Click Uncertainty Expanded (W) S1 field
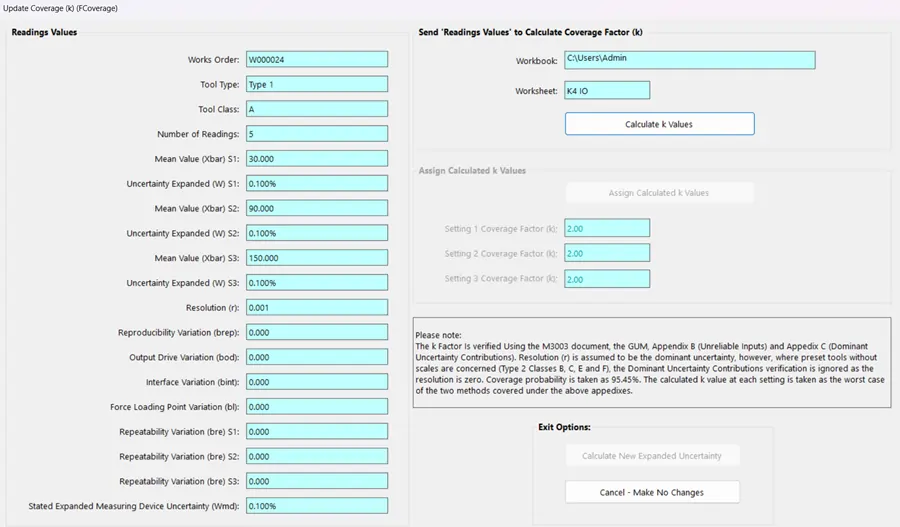The height and width of the screenshot is (527, 900). pyautogui.click(x=317, y=183)
